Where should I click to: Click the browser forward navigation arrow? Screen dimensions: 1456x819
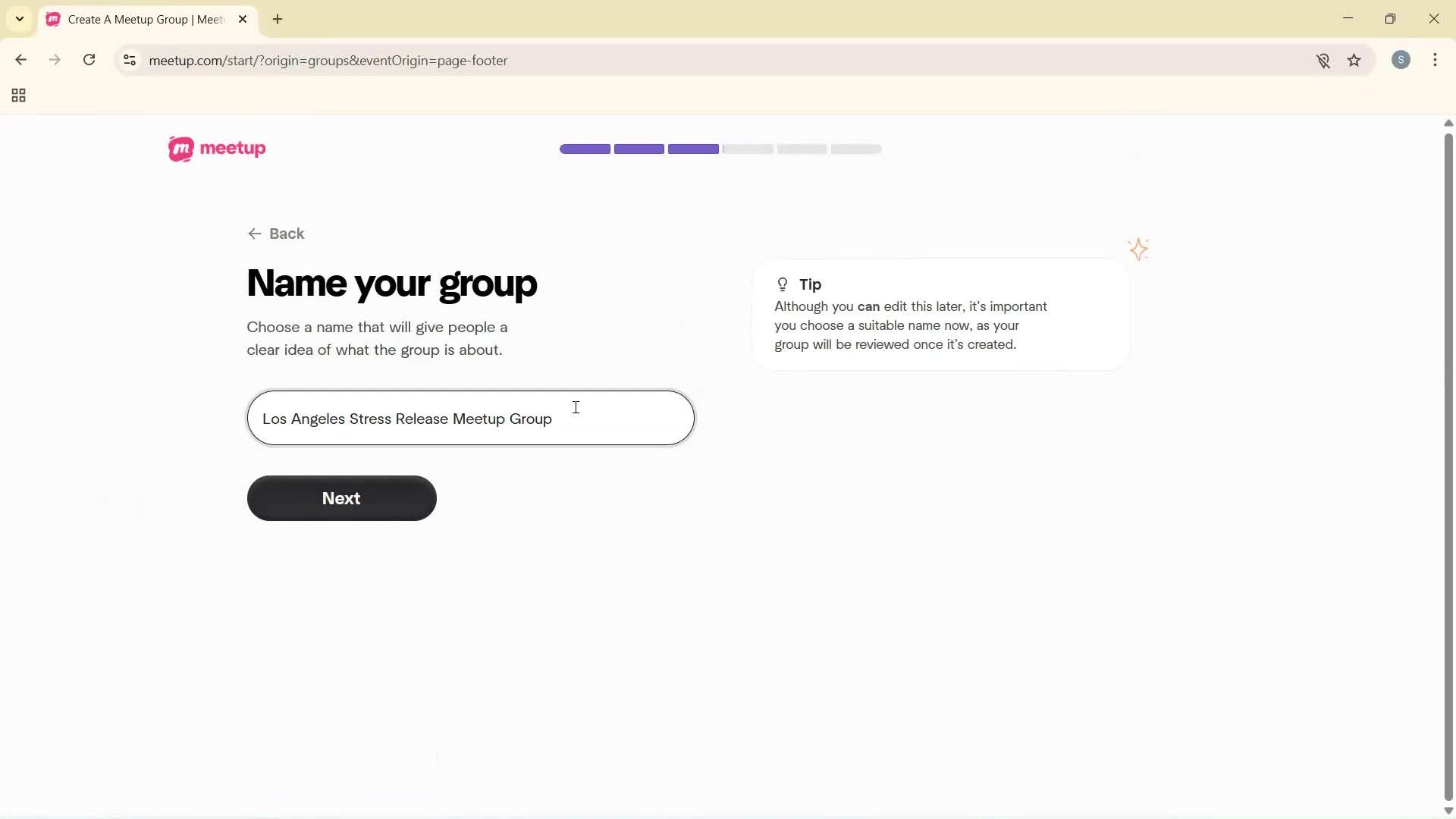(x=55, y=60)
